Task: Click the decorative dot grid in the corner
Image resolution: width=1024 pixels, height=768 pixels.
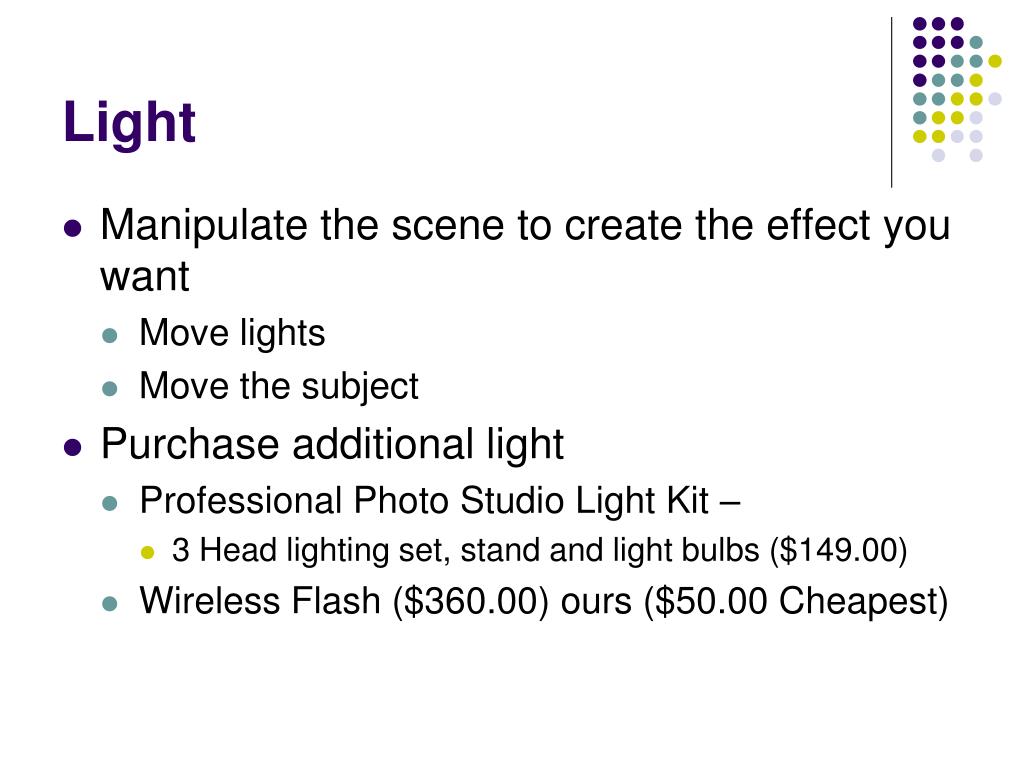Action: [x=957, y=89]
